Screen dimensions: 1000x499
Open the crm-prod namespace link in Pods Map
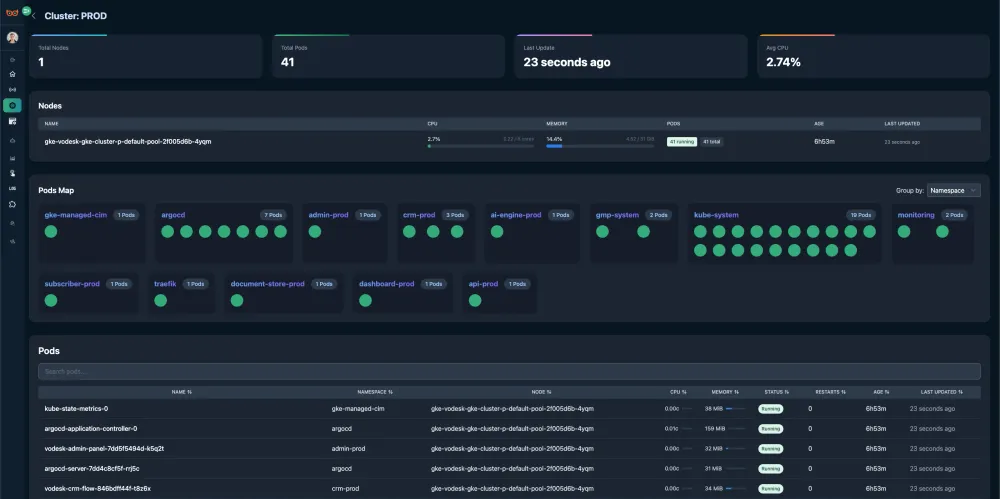(x=419, y=215)
